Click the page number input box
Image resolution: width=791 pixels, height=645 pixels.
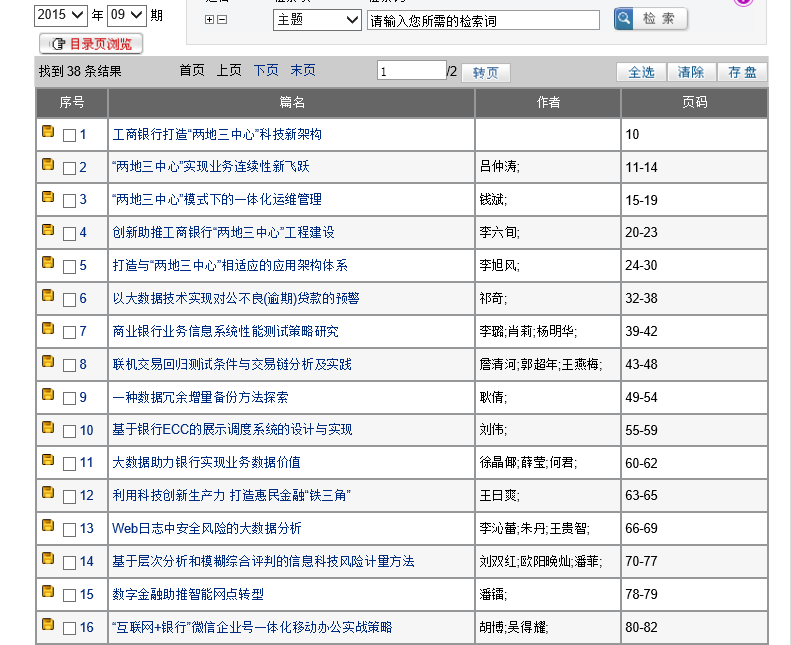click(x=412, y=71)
